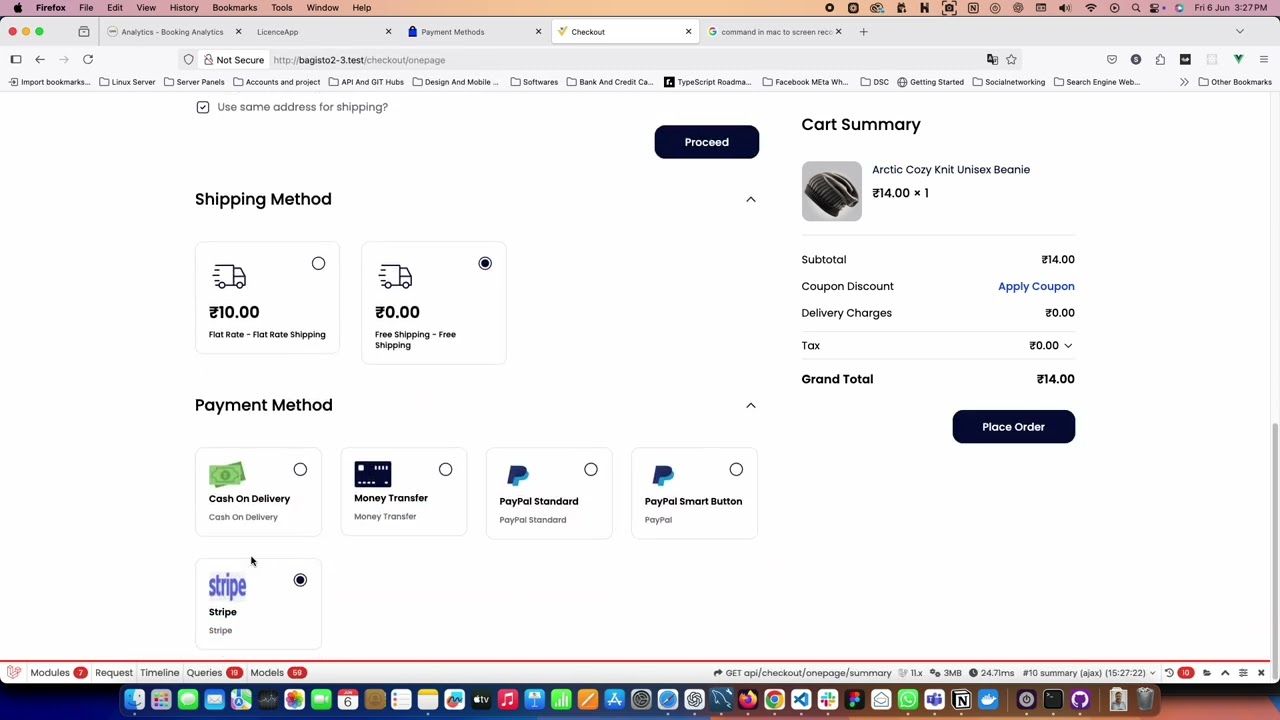Open the Firefox hamburger application menu
This screenshot has width=1280, height=720.
[1264, 60]
